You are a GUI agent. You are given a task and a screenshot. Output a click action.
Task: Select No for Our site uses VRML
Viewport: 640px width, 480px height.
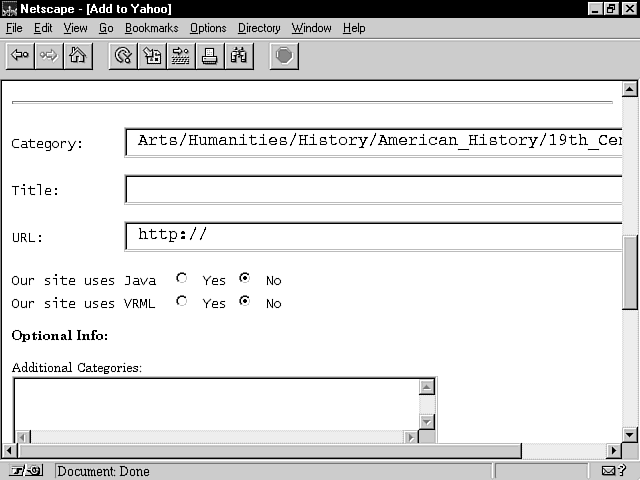click(244, 301)
